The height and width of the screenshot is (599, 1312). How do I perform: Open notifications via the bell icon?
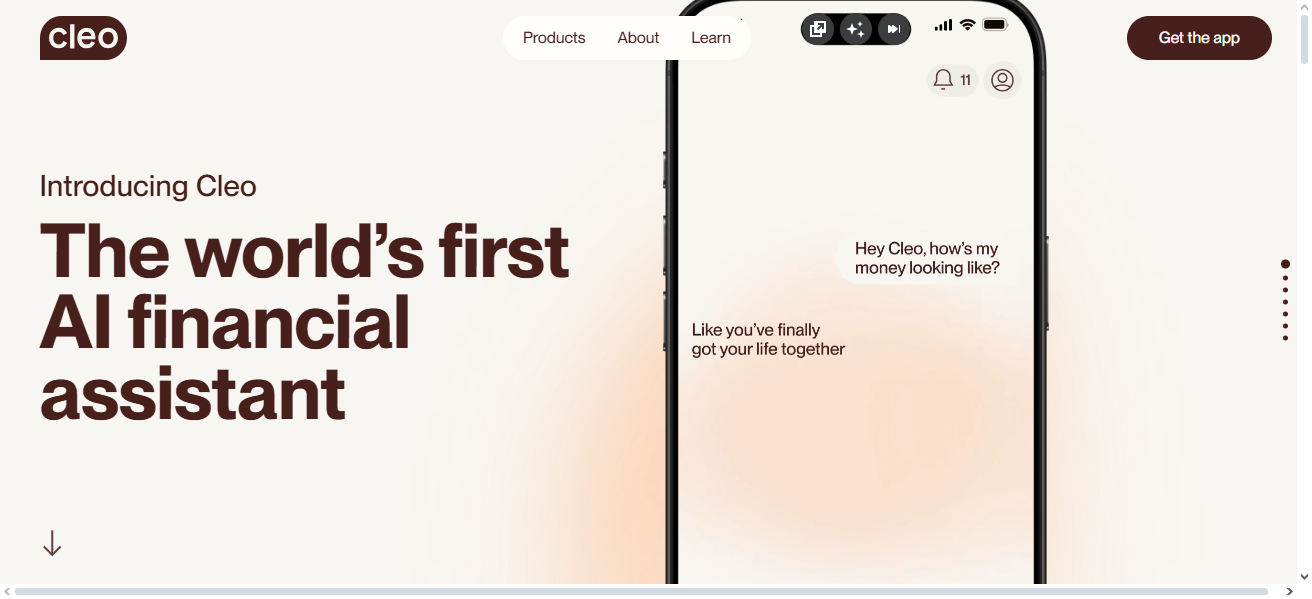coord(943,80)
